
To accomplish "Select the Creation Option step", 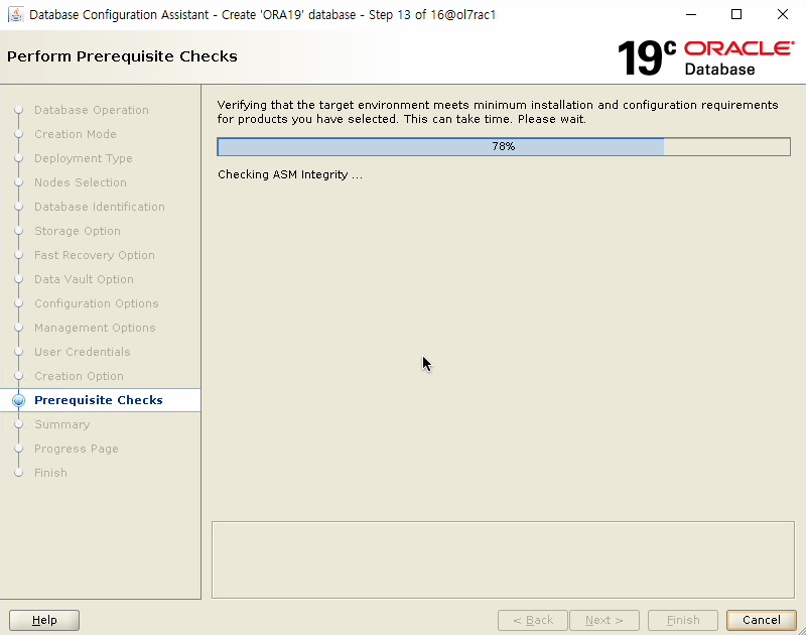I will [x=79, y=376].
